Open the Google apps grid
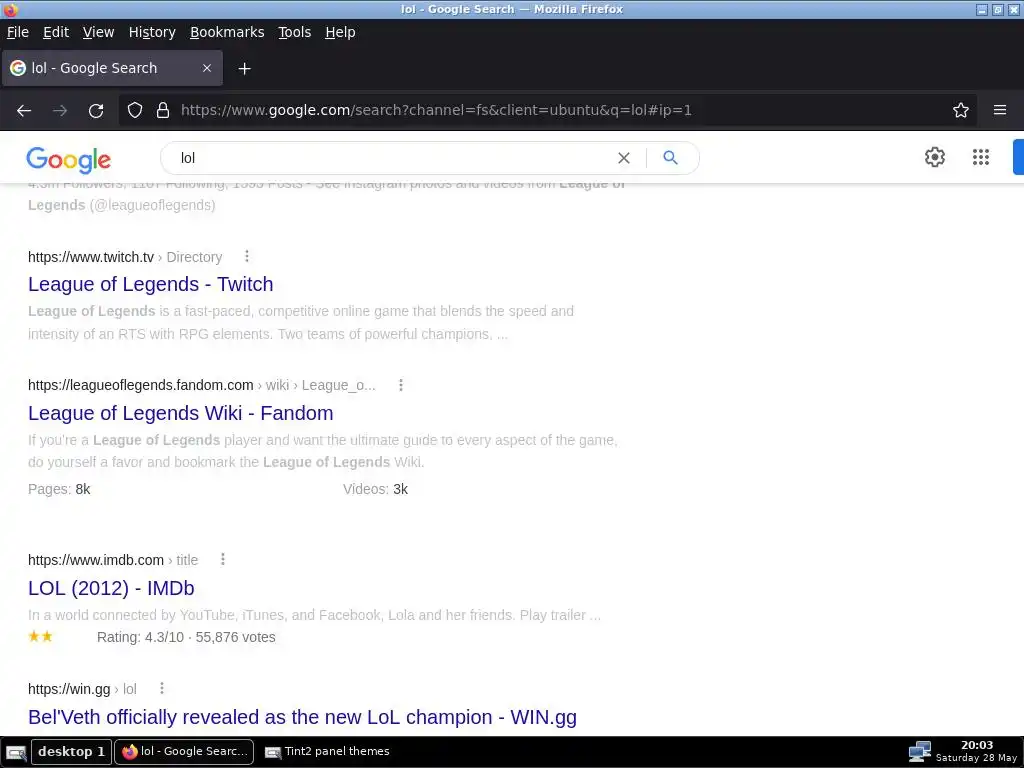Image resolution: width=1024 pixels, height=768 pixels. 981,157
